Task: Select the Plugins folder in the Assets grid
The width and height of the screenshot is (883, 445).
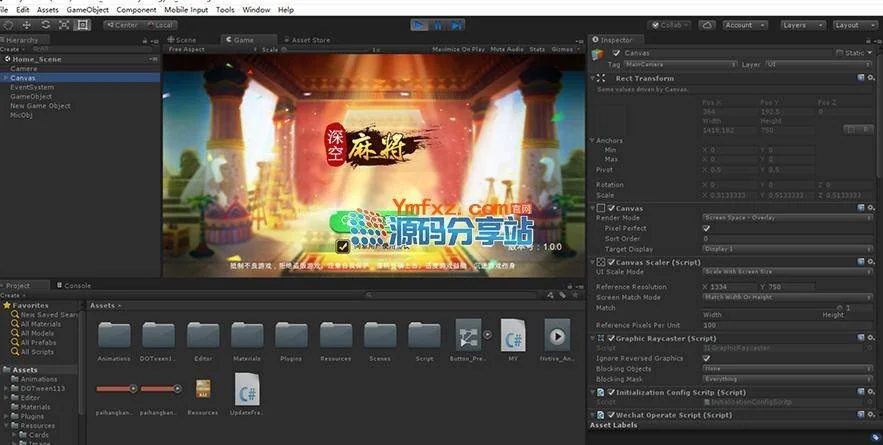Action: [291, 335]
